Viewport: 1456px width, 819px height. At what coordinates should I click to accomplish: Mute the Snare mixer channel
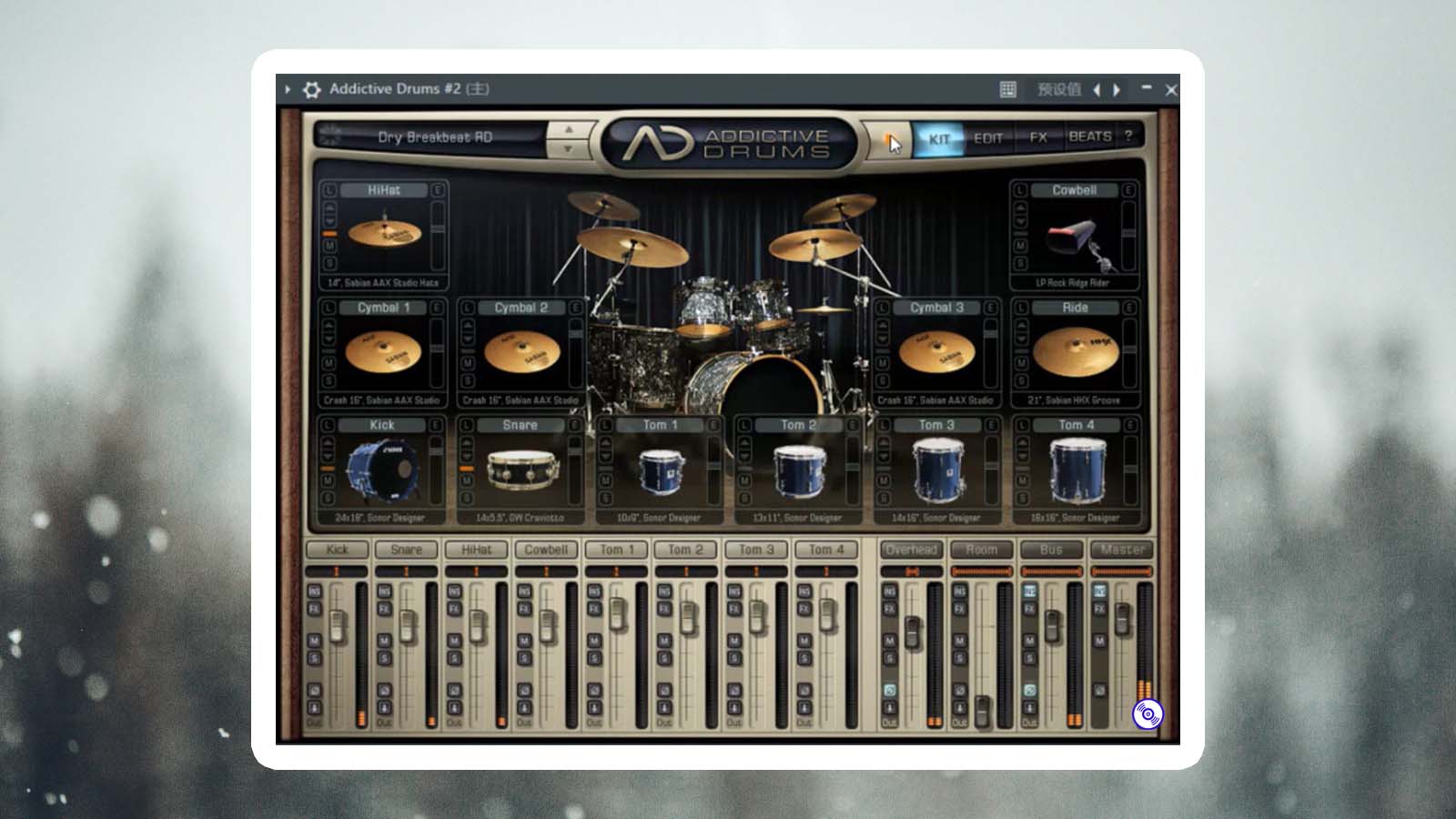coord(384,641)
